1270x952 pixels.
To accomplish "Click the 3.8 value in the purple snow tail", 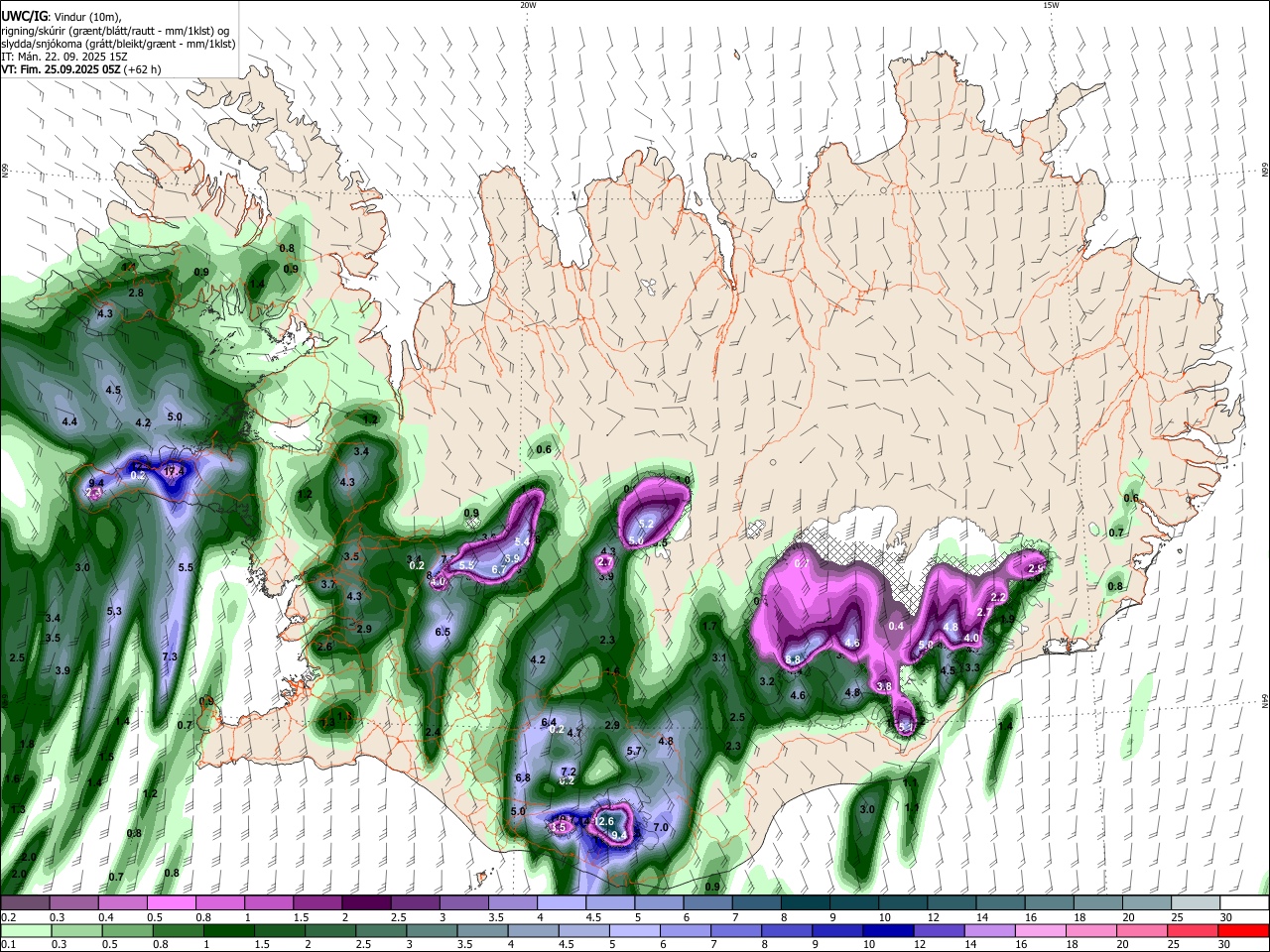I will point(884,686).
